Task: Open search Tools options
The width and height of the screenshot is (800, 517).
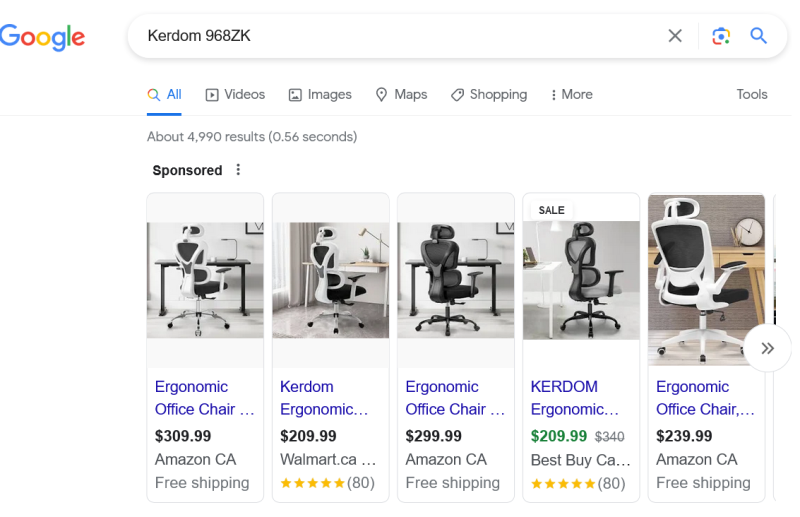Action: (x=752, y=94)
